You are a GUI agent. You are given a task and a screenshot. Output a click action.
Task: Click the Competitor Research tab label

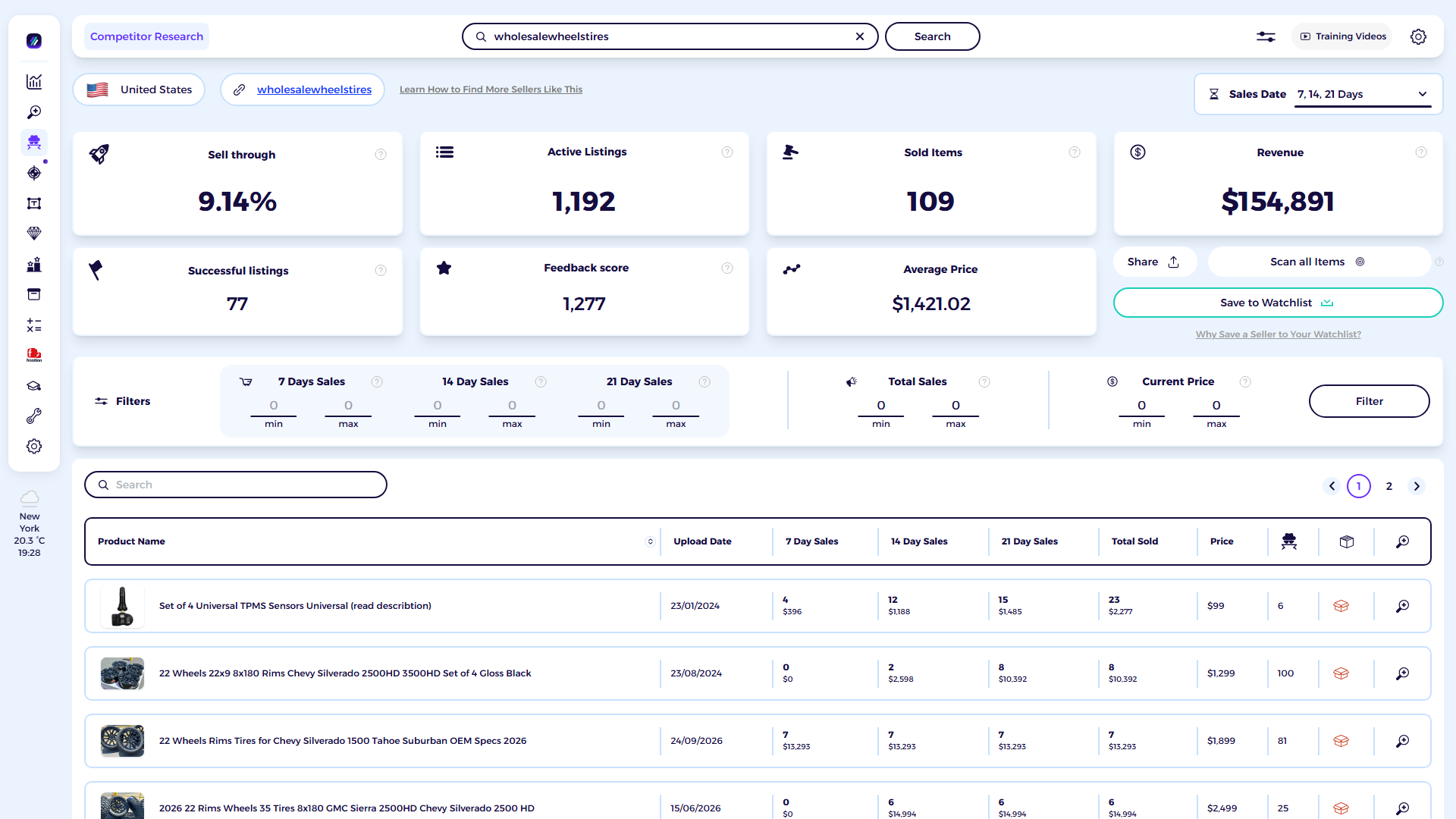(x=146, y=36)
